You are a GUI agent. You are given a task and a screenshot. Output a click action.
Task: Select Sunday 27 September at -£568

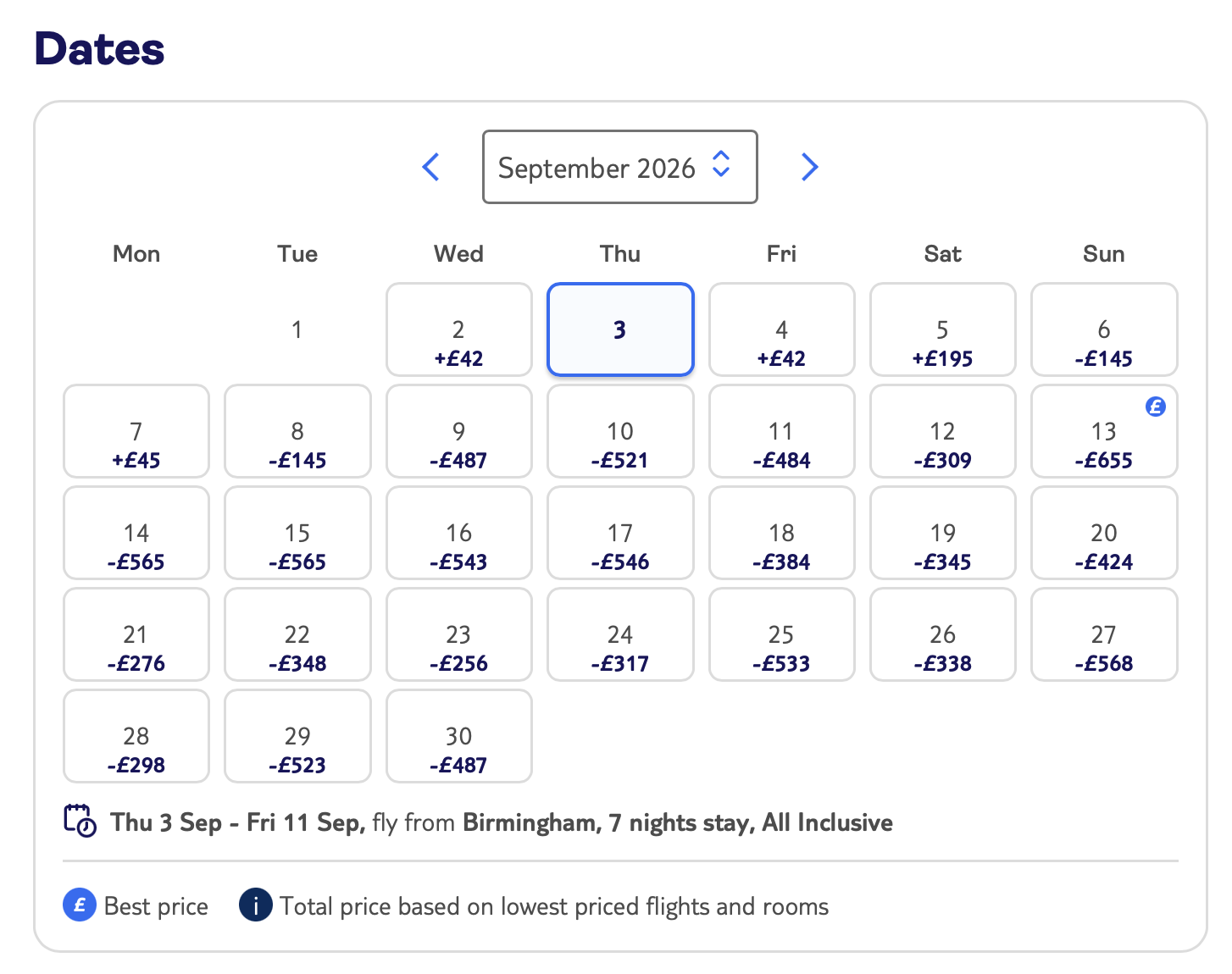[x=1104, y=634]
